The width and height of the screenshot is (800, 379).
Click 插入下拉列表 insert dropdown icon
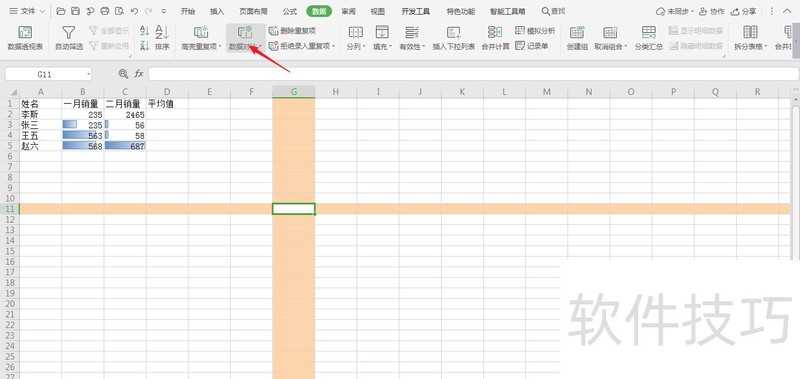pyautogui.click(x=454, y=33)
